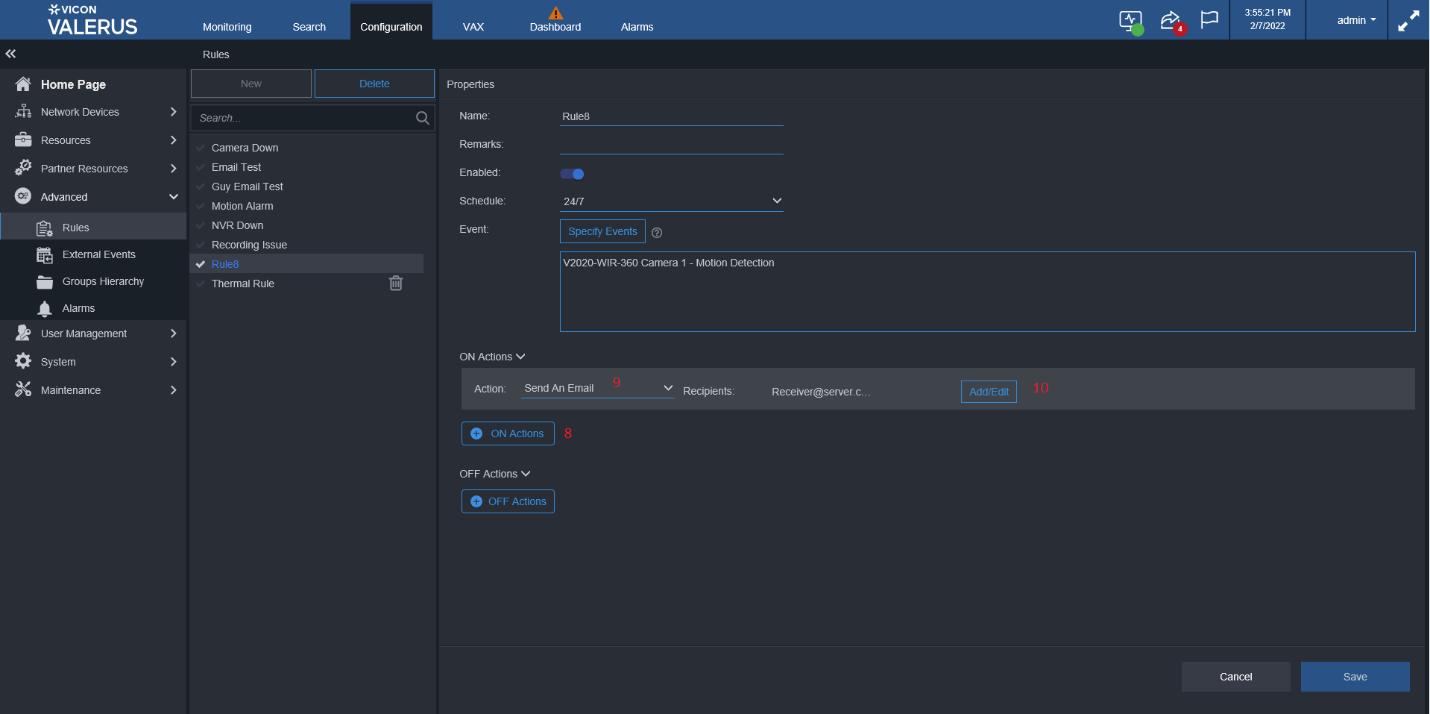Screen dimensions: 1430x714
Task: Click the Alarms bell icon in sidebar
Action: pyautogui.click(x=44, y=308)
